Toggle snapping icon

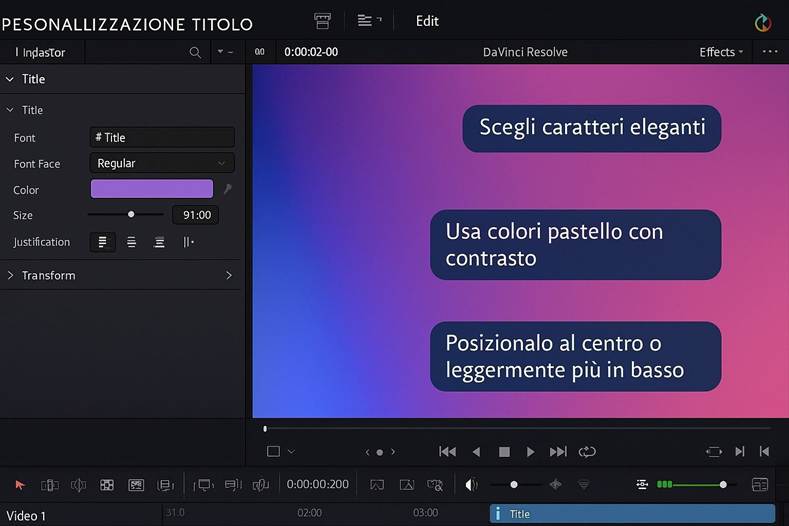tap(377, 485)
